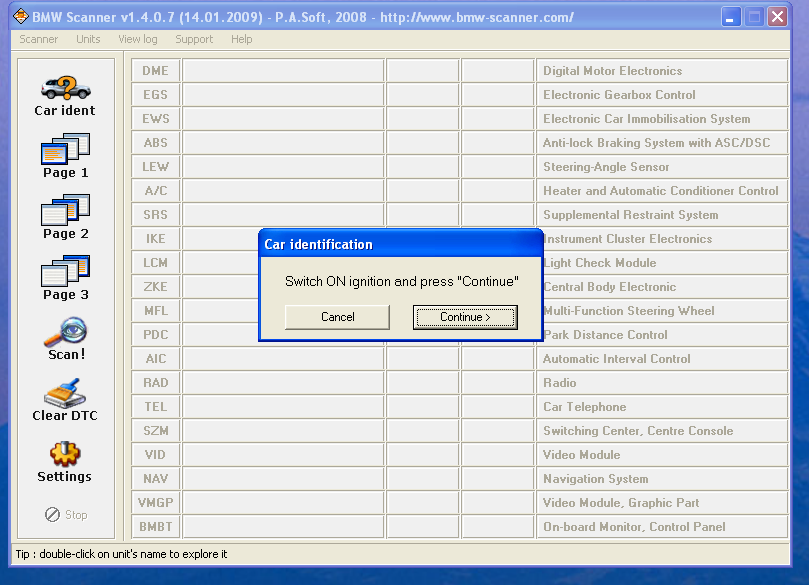Image resolution: width=809 pixels, height=585 pixels.
Task: Select the LEW unit button
Action: 155,167
